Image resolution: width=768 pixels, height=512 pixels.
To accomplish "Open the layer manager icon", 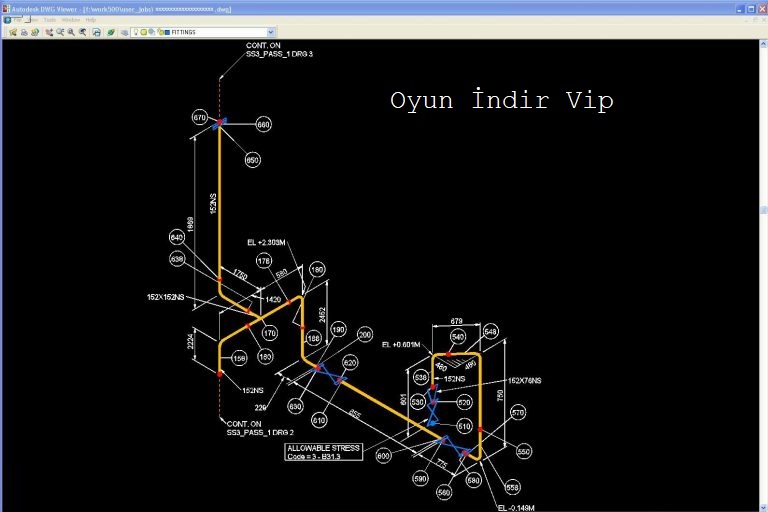I will point(124,32).
